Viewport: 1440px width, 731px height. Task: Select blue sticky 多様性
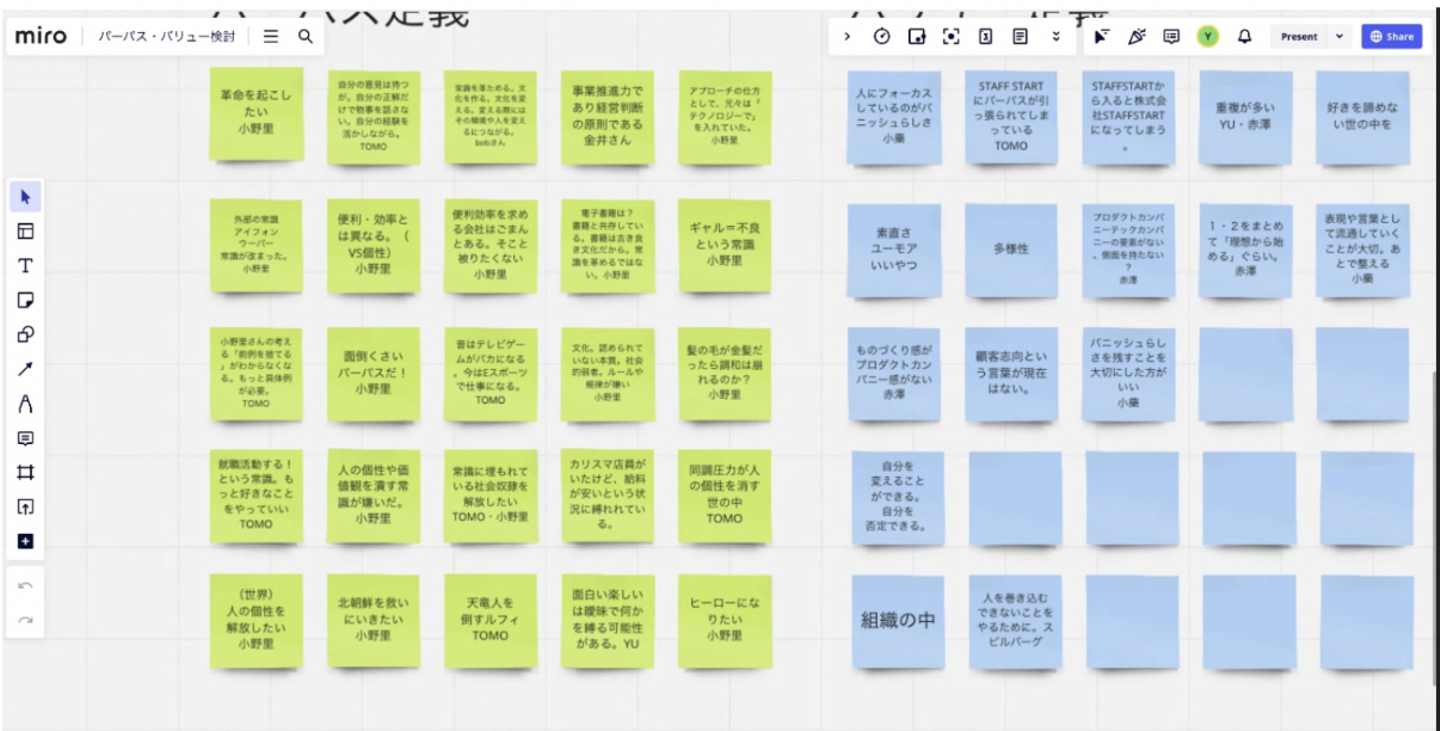tap(1011, 250)
